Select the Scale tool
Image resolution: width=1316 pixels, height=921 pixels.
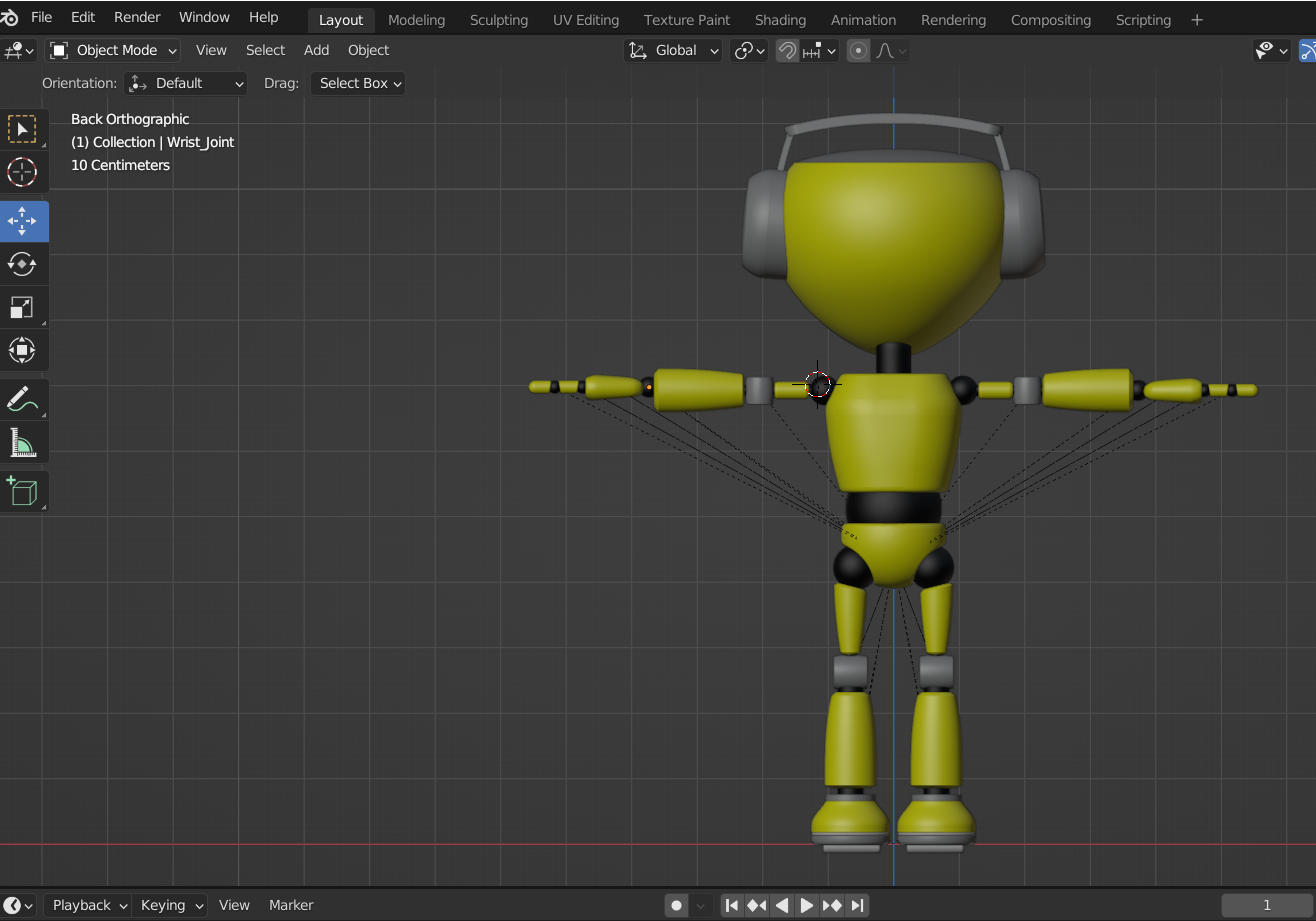(22, 307)
